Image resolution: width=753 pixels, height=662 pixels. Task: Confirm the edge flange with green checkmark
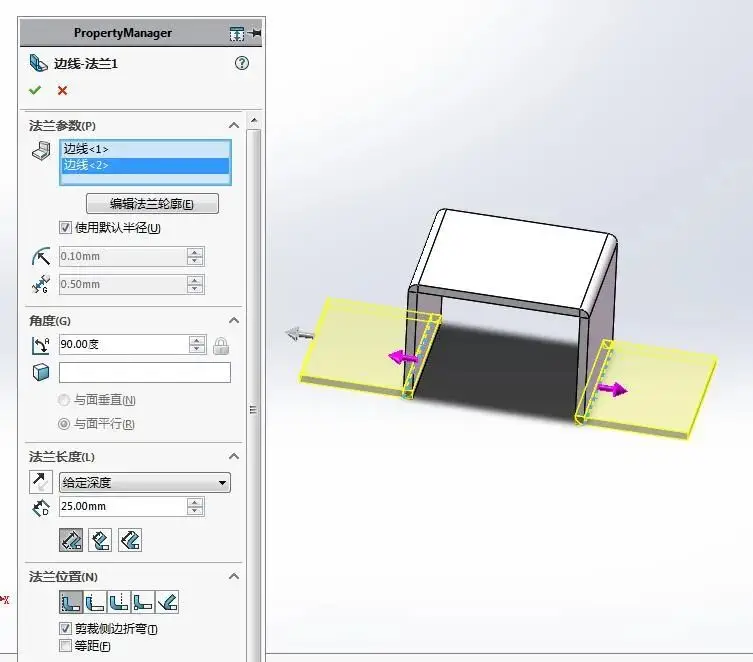[35, 90]
